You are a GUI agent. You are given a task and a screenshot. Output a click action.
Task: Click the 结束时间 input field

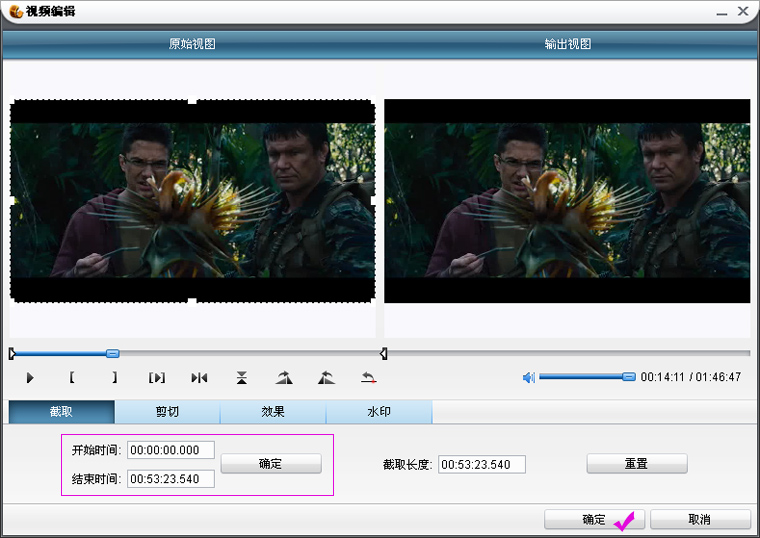click(x=171, y=479)
